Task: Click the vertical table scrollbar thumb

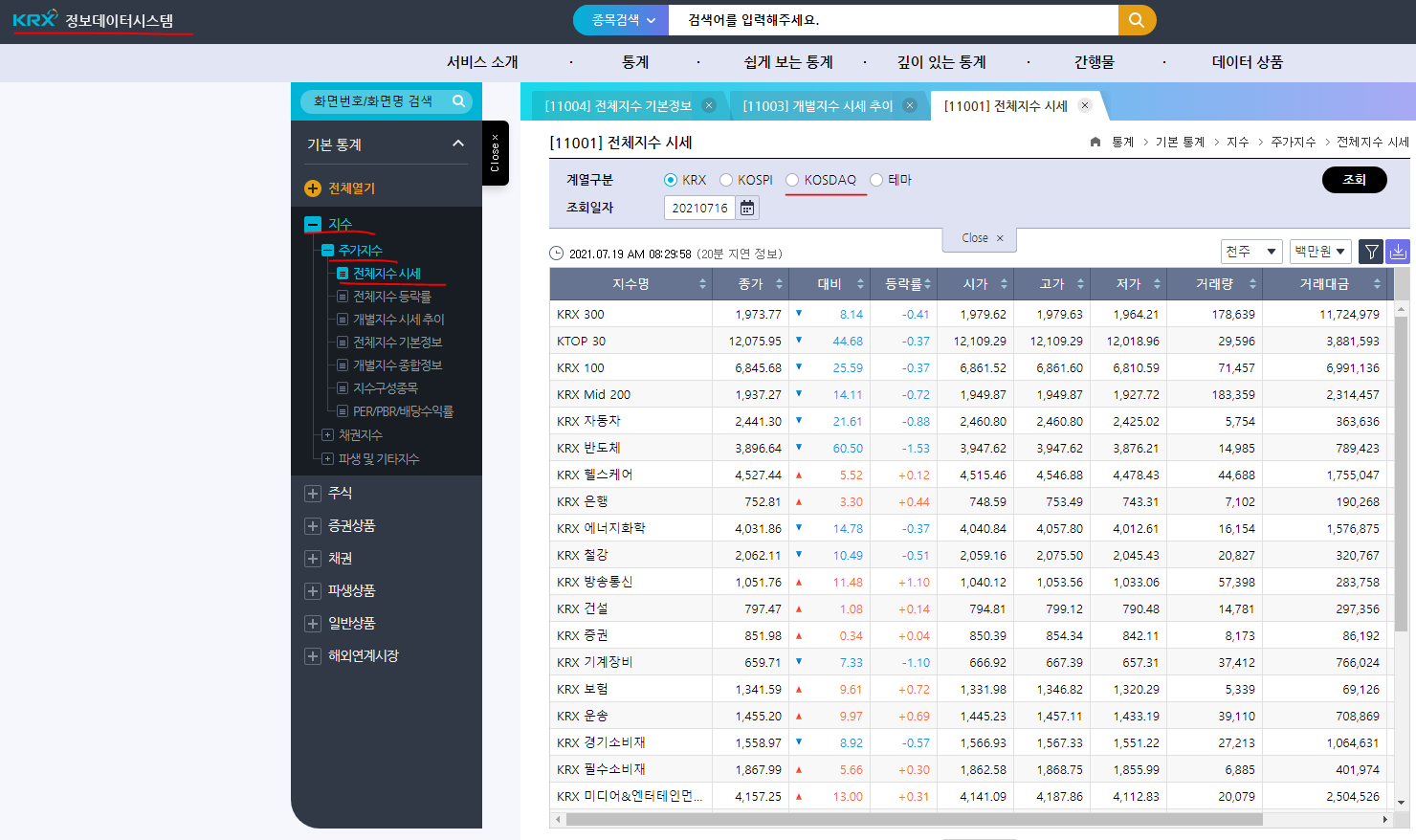Action: [x=1401, y=474]
